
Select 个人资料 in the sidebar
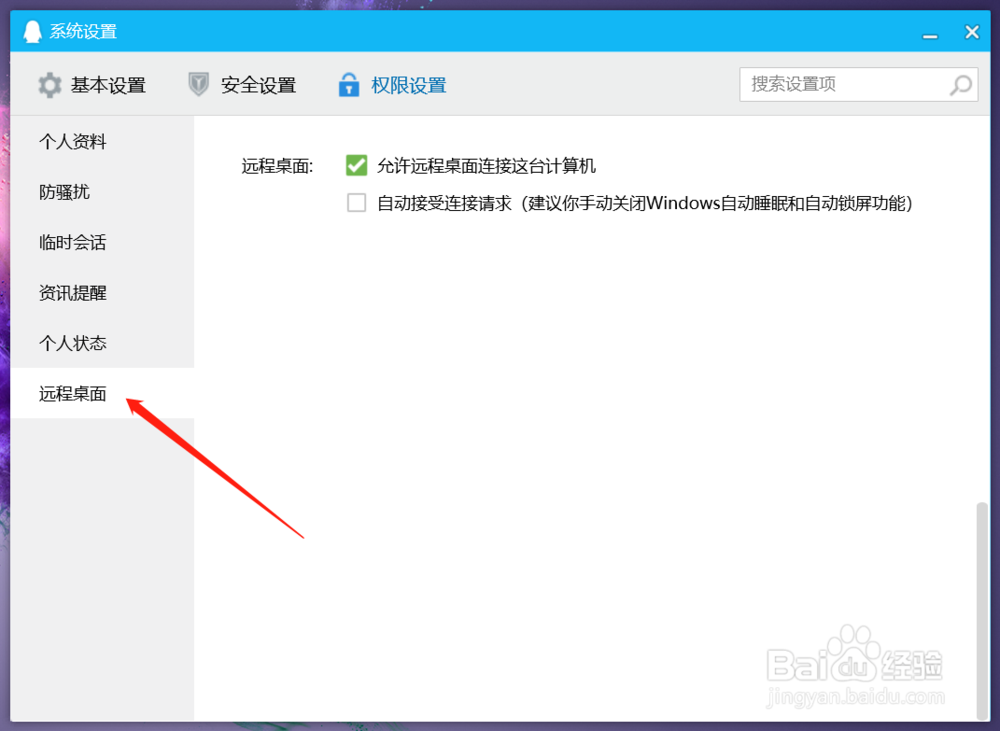click(x=72, y=141)
